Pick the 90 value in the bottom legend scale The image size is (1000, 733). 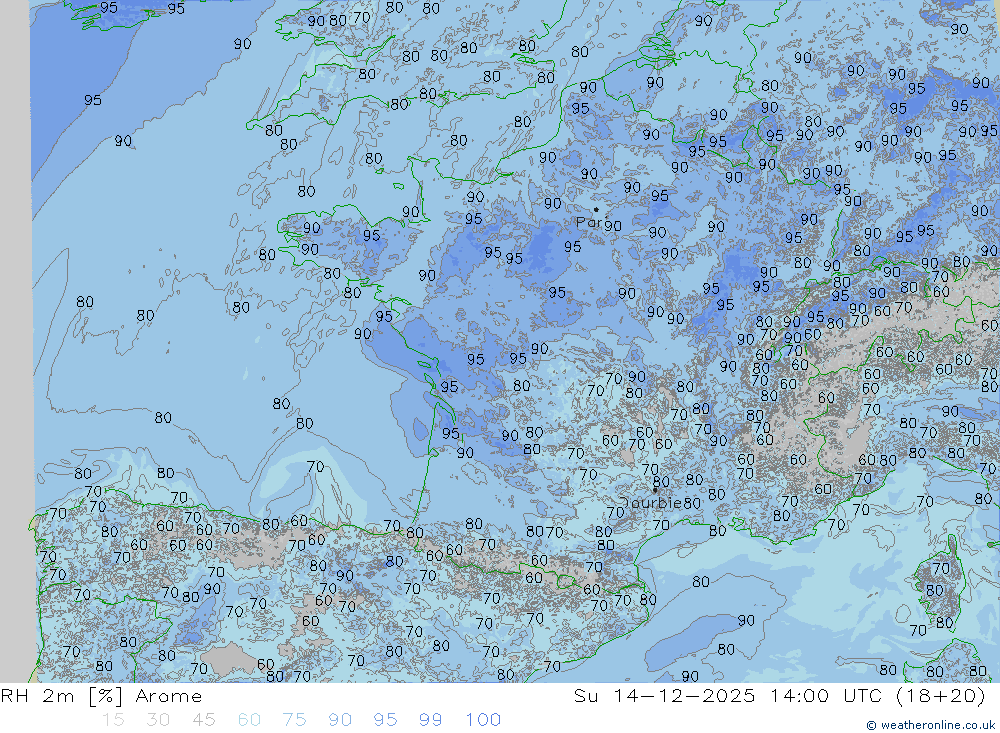tap(340, 720)
